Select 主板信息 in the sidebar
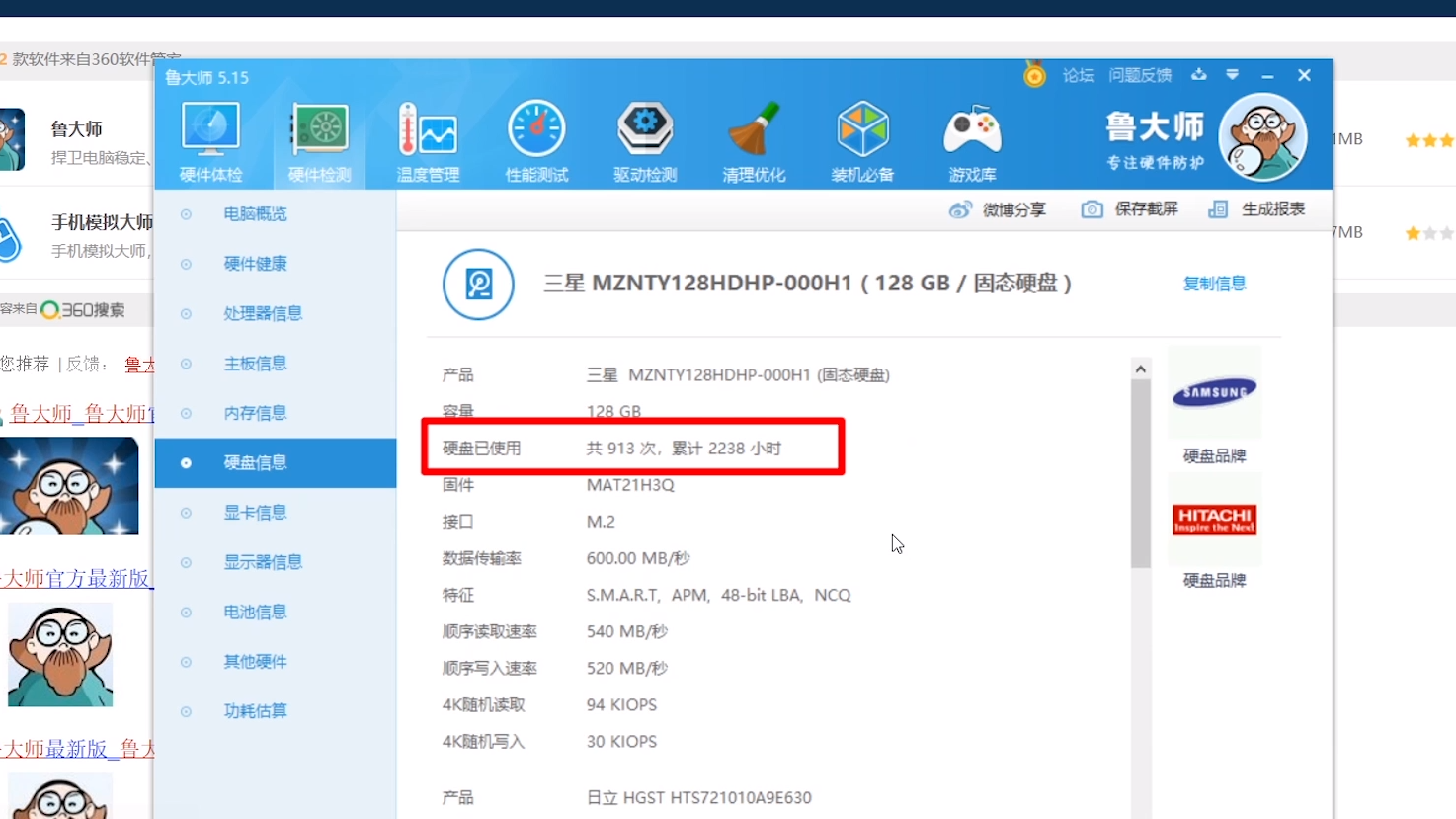The height and width of the screenshot is (819, 1456). [276, 364]
